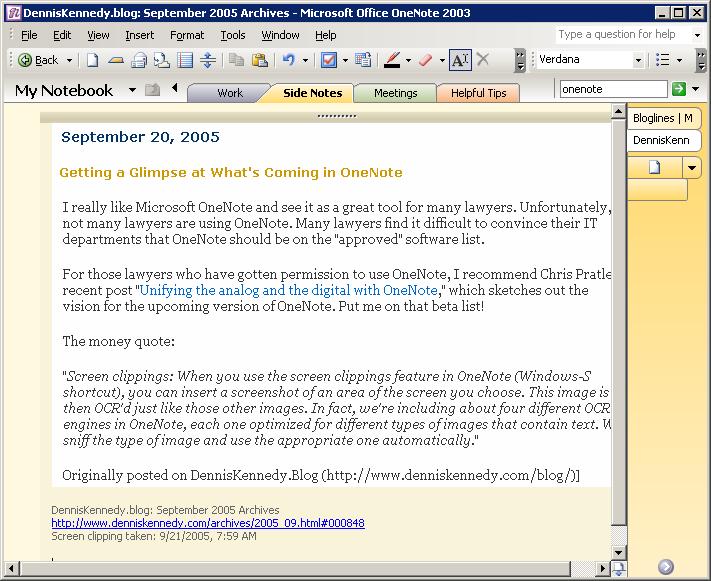Open the Window menu
Screen dimensions: 711x581
tap(280, 35)
